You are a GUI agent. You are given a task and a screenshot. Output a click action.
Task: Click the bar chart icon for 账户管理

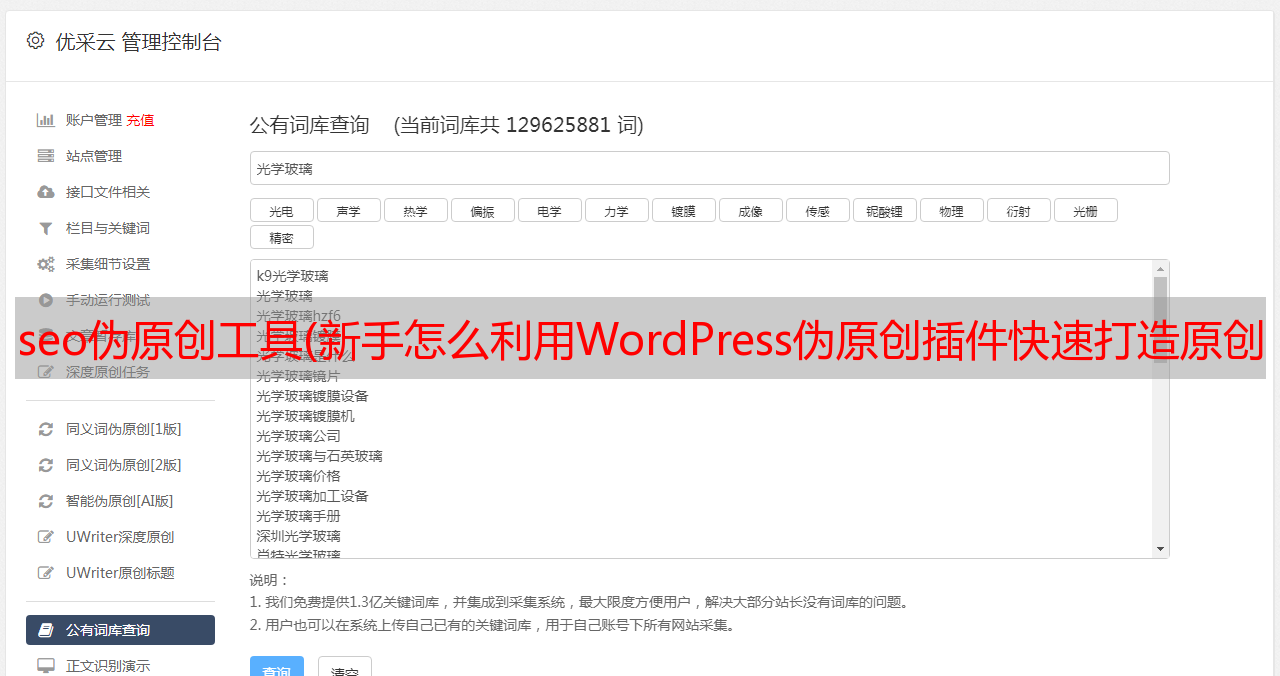coord(46,120)
